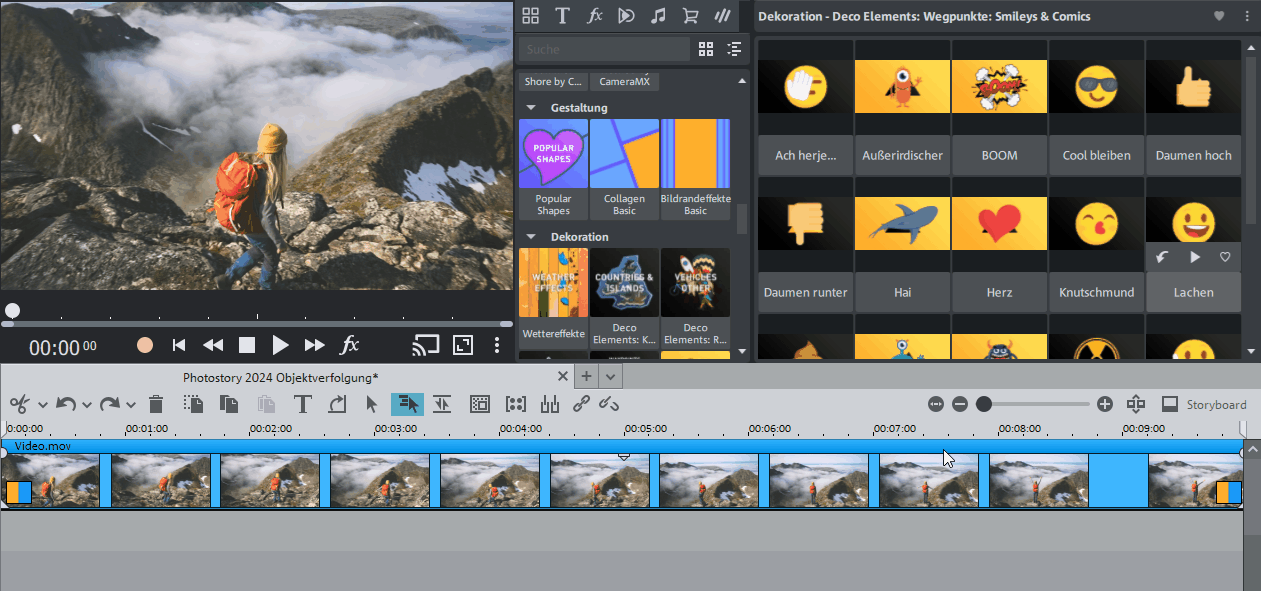
Task: Click the timeline zoom slider handle
Action: coord(984,404)
